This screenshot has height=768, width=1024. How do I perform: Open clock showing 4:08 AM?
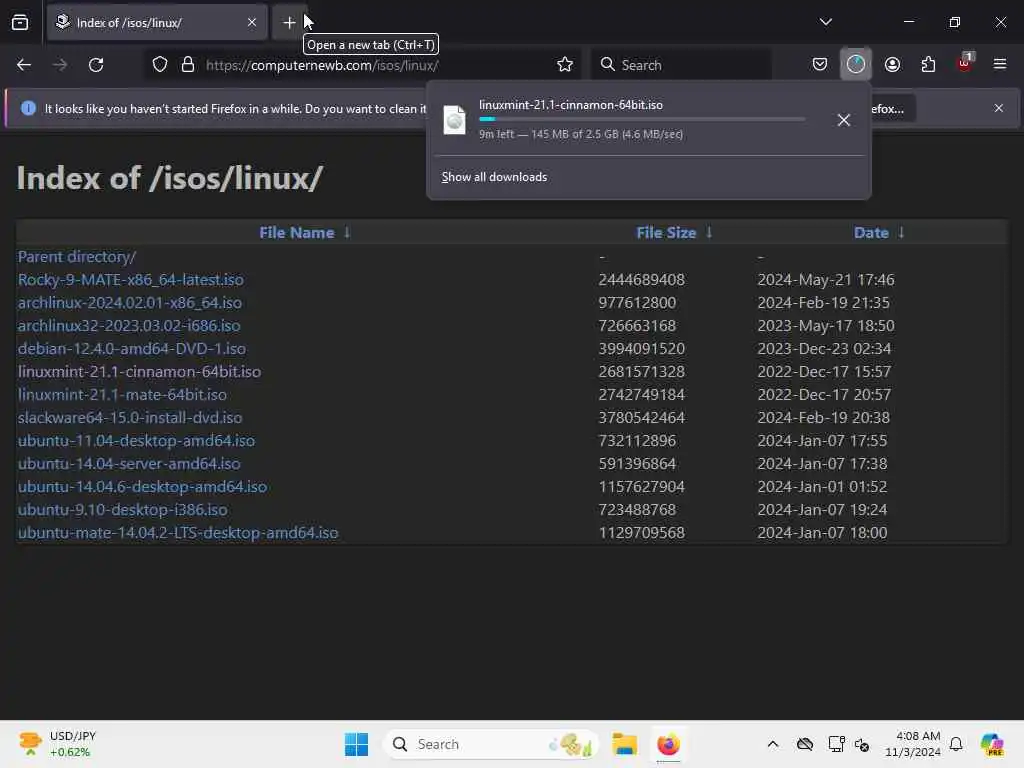click(x=913, y=744)
